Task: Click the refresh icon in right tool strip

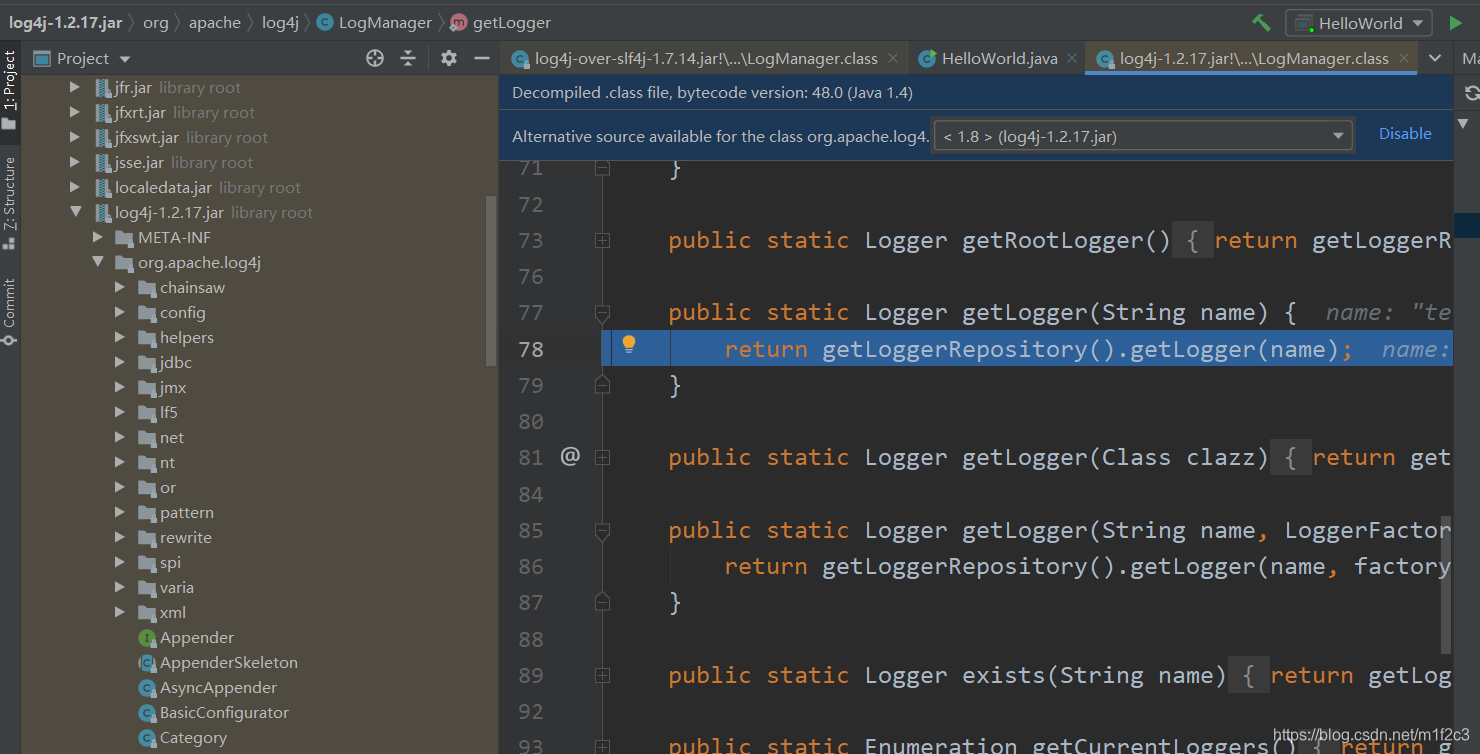Action: click(x=1471, y=93)
